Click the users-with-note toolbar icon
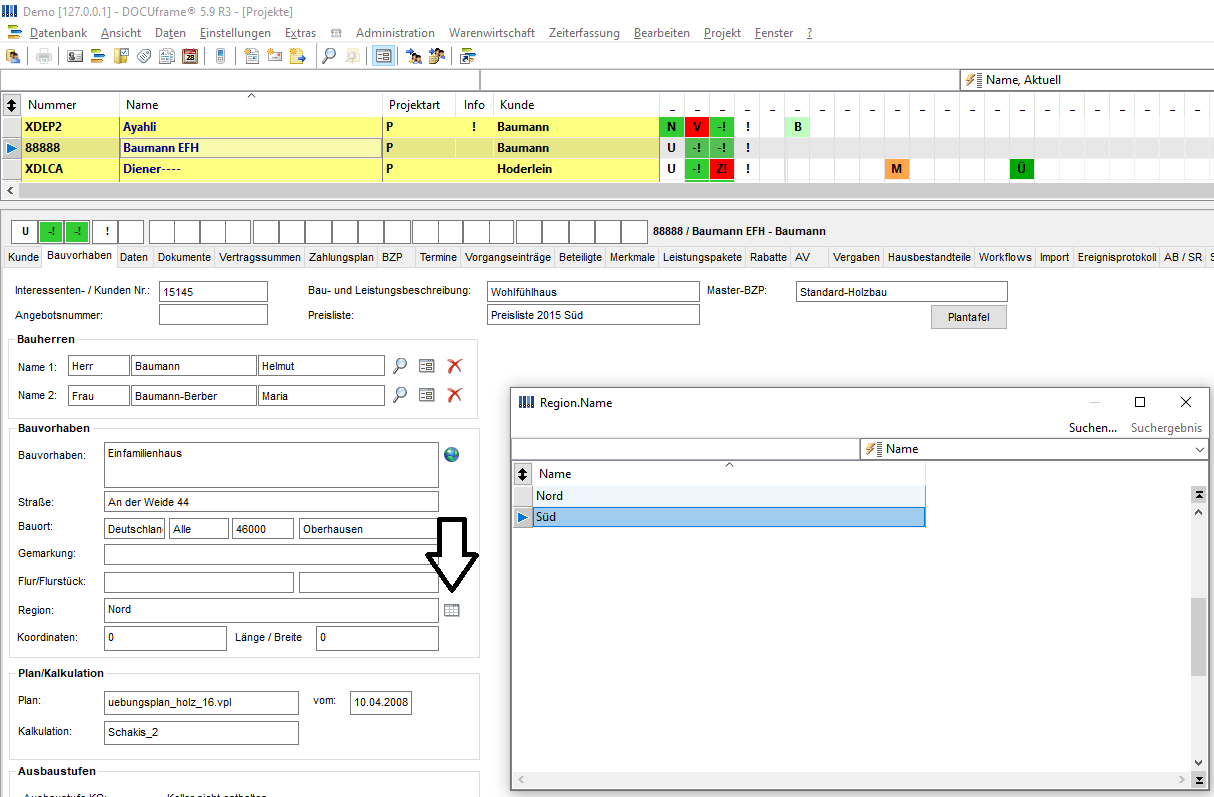The width and height of the screenshot is (1214, 797). pyautogui.click(x=437, y=56)
